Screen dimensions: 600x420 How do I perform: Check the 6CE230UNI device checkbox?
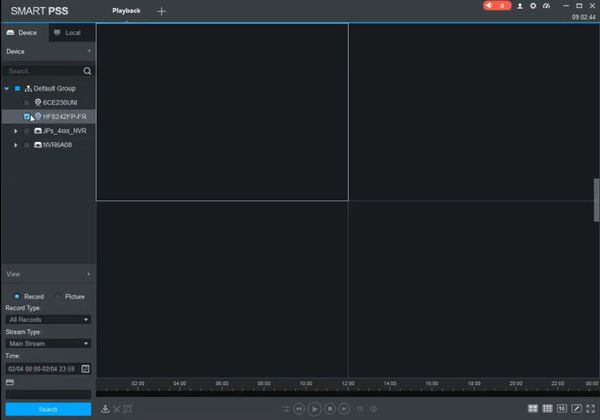[x=26, y=103]
